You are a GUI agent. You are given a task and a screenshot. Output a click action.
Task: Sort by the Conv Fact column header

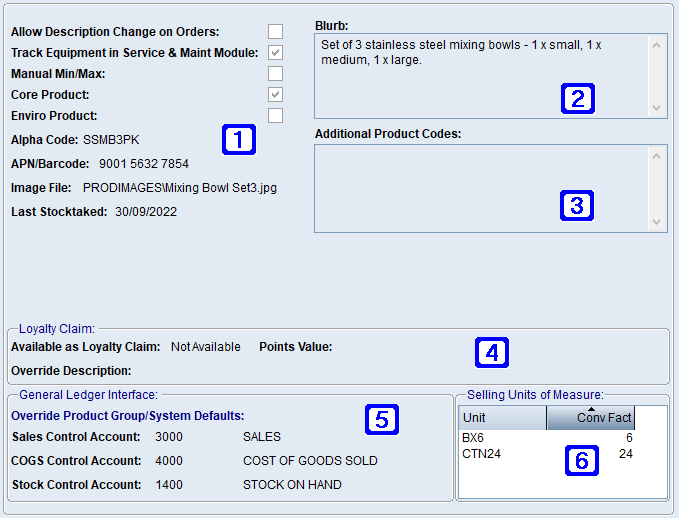(590, 418)
